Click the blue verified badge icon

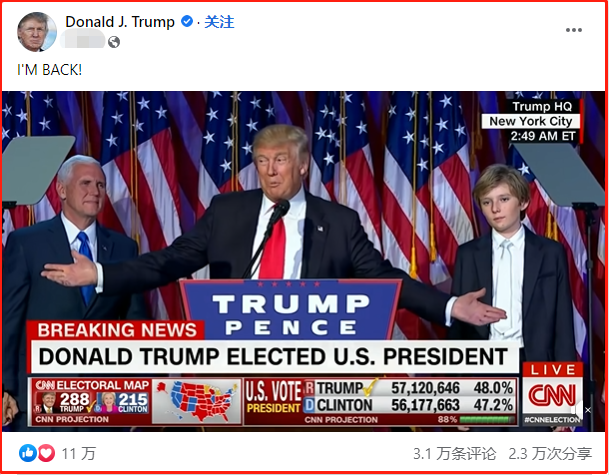click(187, 21)
